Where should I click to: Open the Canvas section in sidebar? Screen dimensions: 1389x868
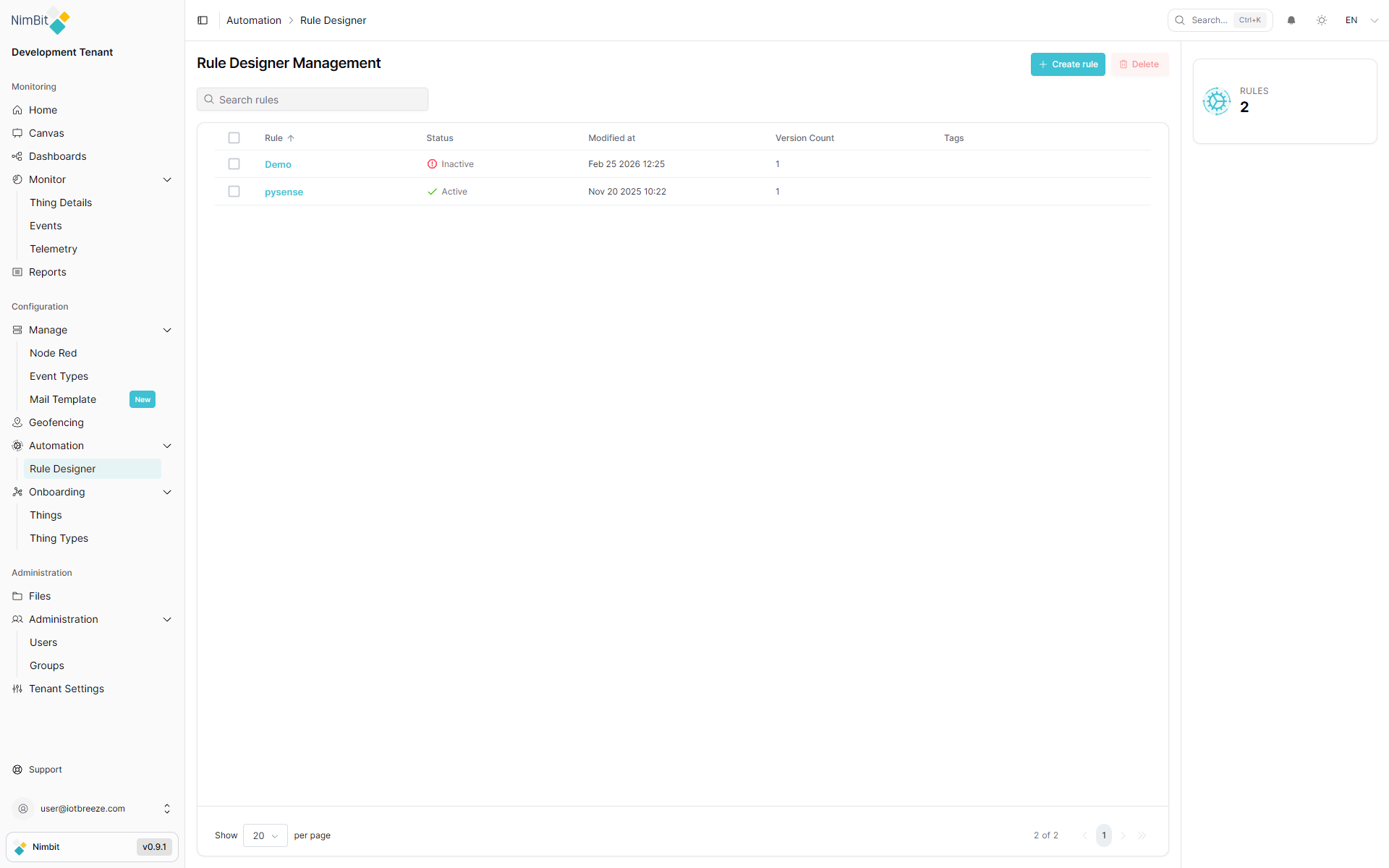tap(46, 133)
